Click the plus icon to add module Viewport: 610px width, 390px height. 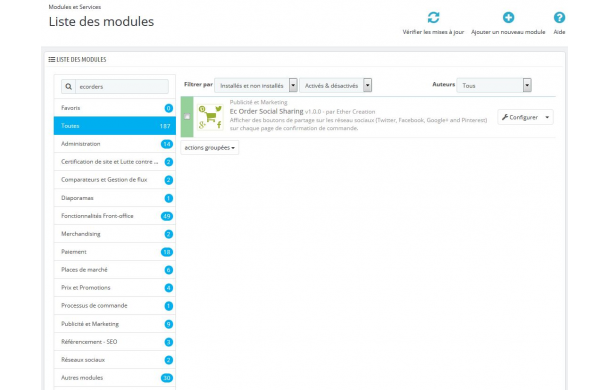(x=508, y=18)
